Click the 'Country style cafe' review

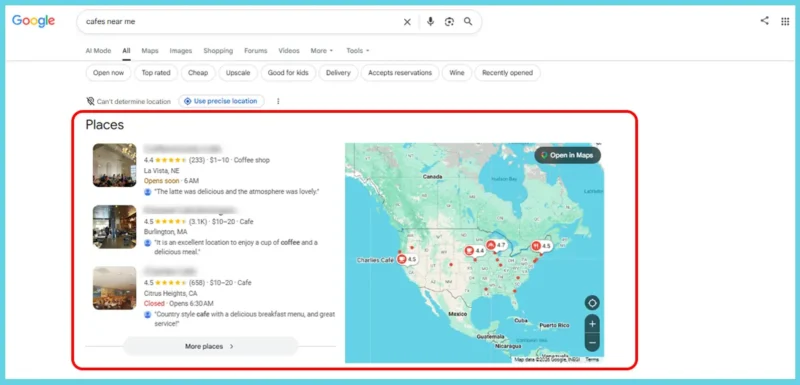coord(244,319)
